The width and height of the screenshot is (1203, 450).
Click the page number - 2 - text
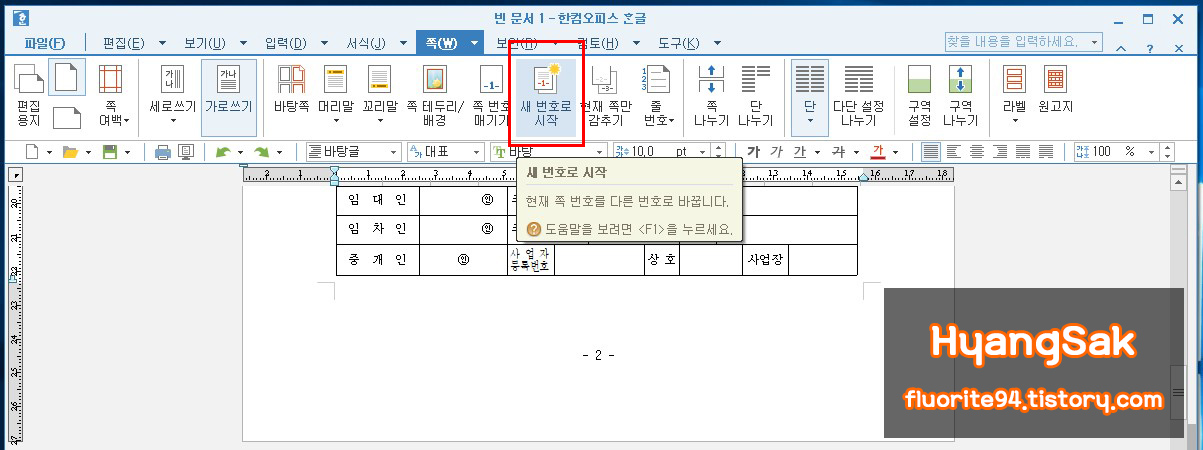tap(598, 356)
